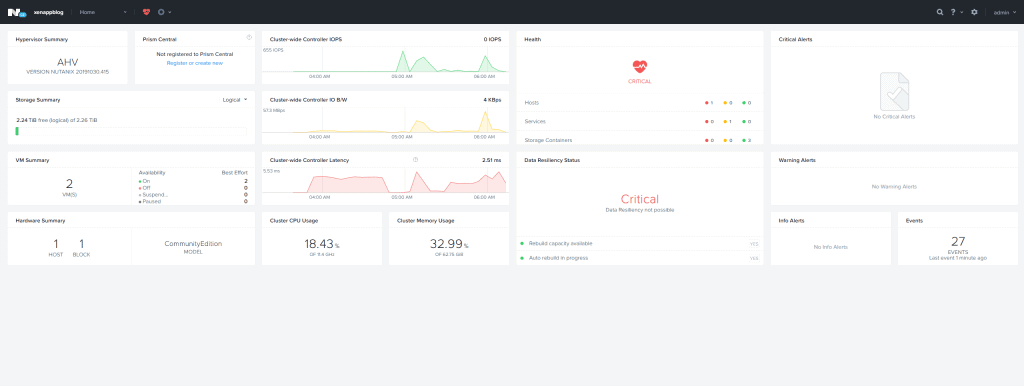This screenshot has height=386, width=1024.
Task: Click the Critical Alerts widget title
Action: 795,39
